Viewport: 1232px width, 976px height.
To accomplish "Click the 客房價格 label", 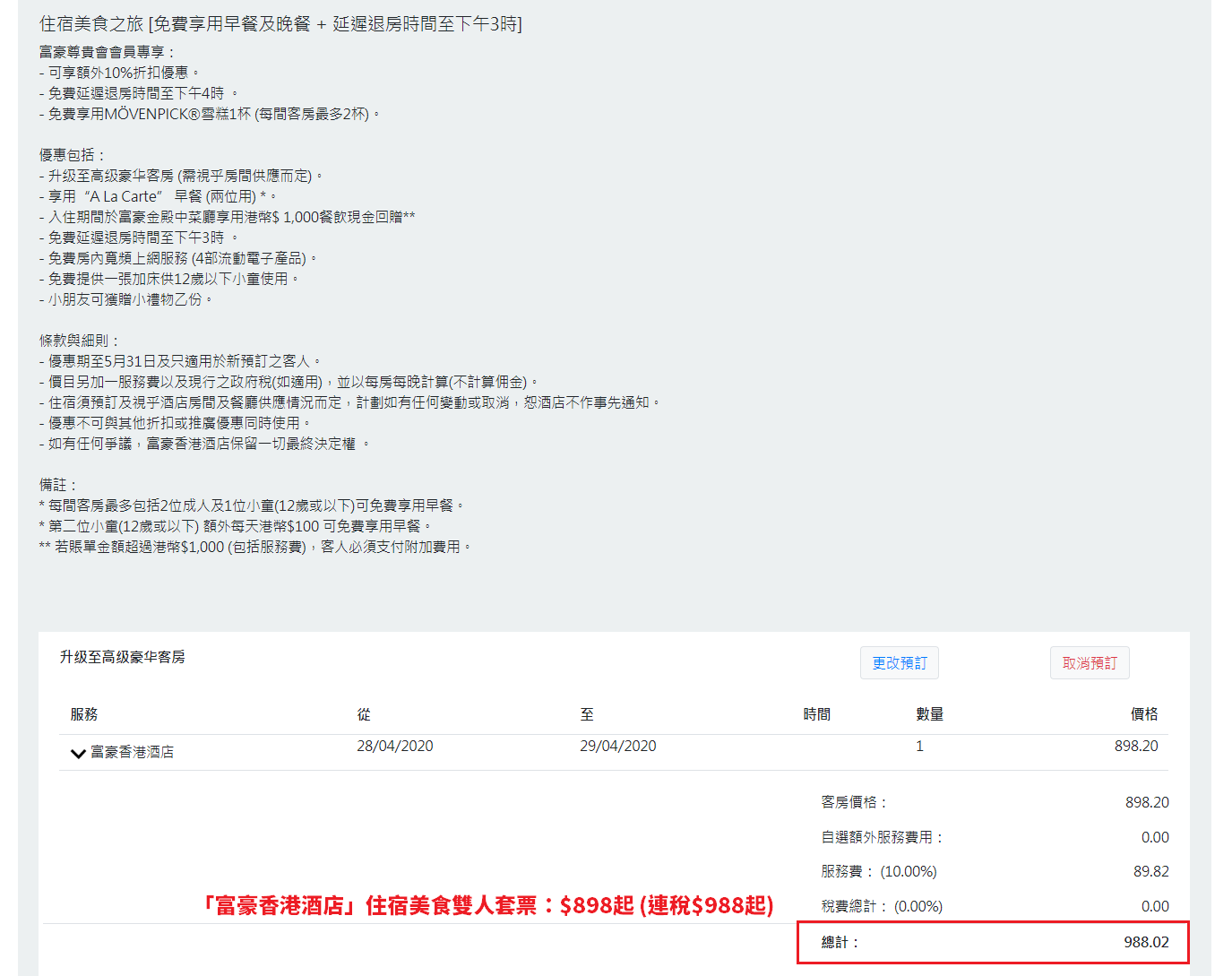I will pos(854,802).
